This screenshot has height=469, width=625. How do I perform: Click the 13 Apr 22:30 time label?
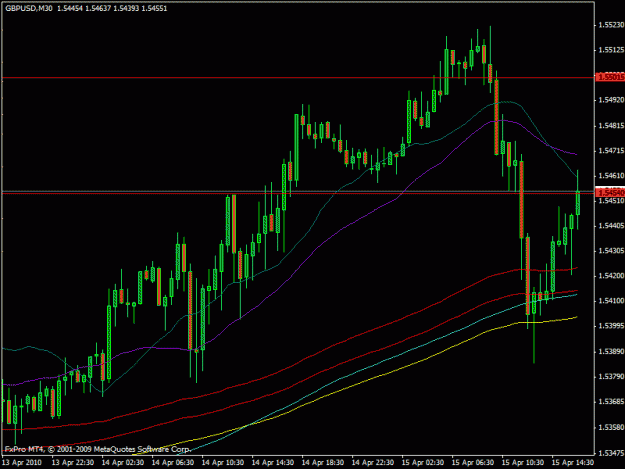[73, 463]
